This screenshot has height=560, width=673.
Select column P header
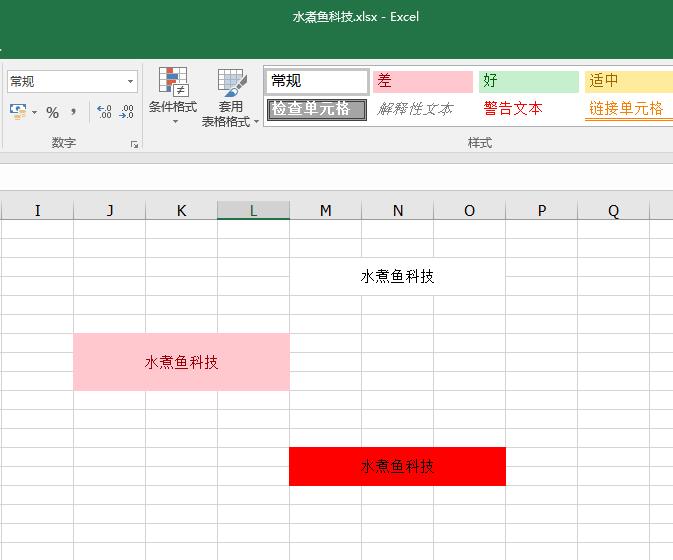542,210
